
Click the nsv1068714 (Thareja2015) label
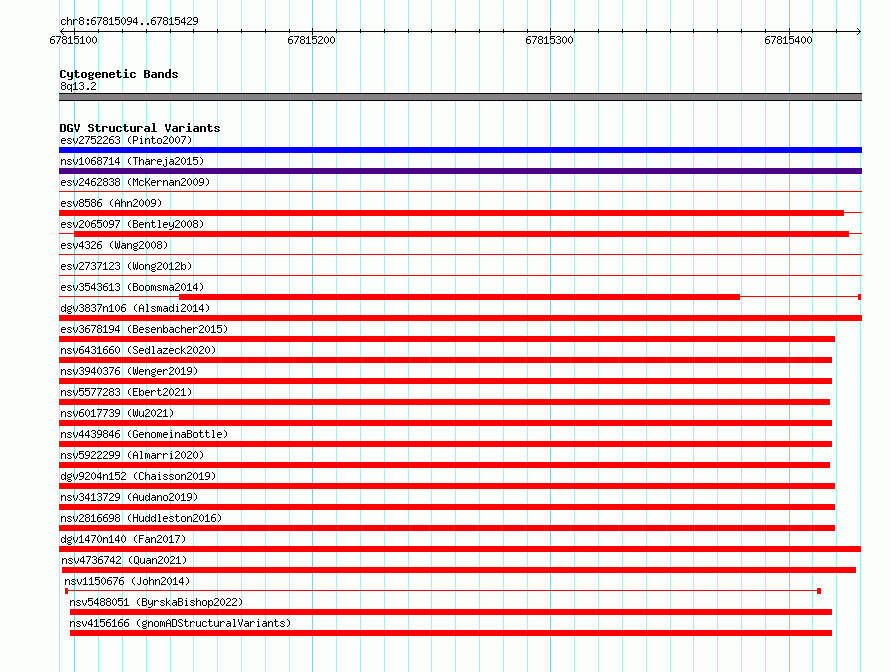[132, 161]
